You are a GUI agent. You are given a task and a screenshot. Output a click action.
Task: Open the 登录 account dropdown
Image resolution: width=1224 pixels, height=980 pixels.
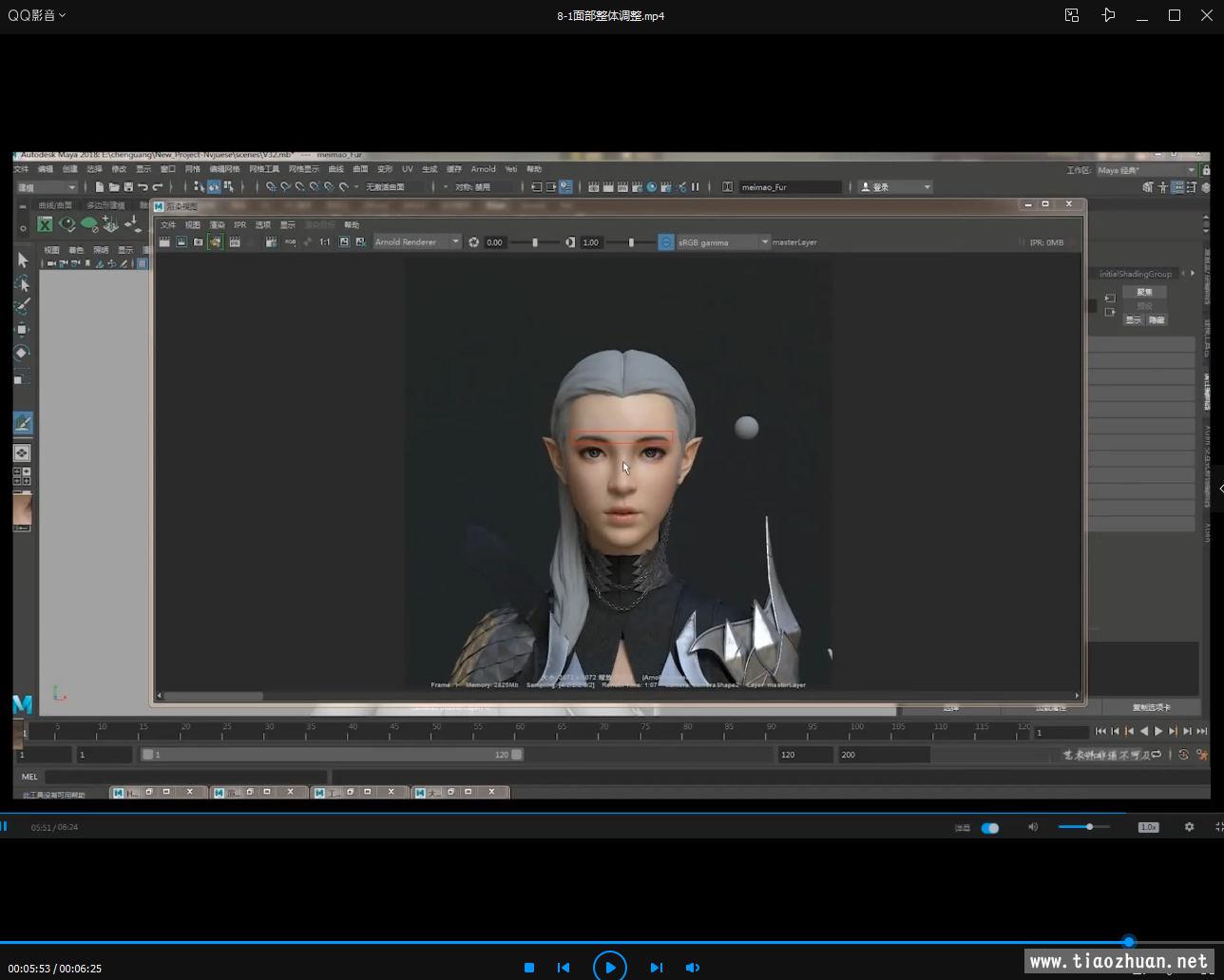coord(895,187)
